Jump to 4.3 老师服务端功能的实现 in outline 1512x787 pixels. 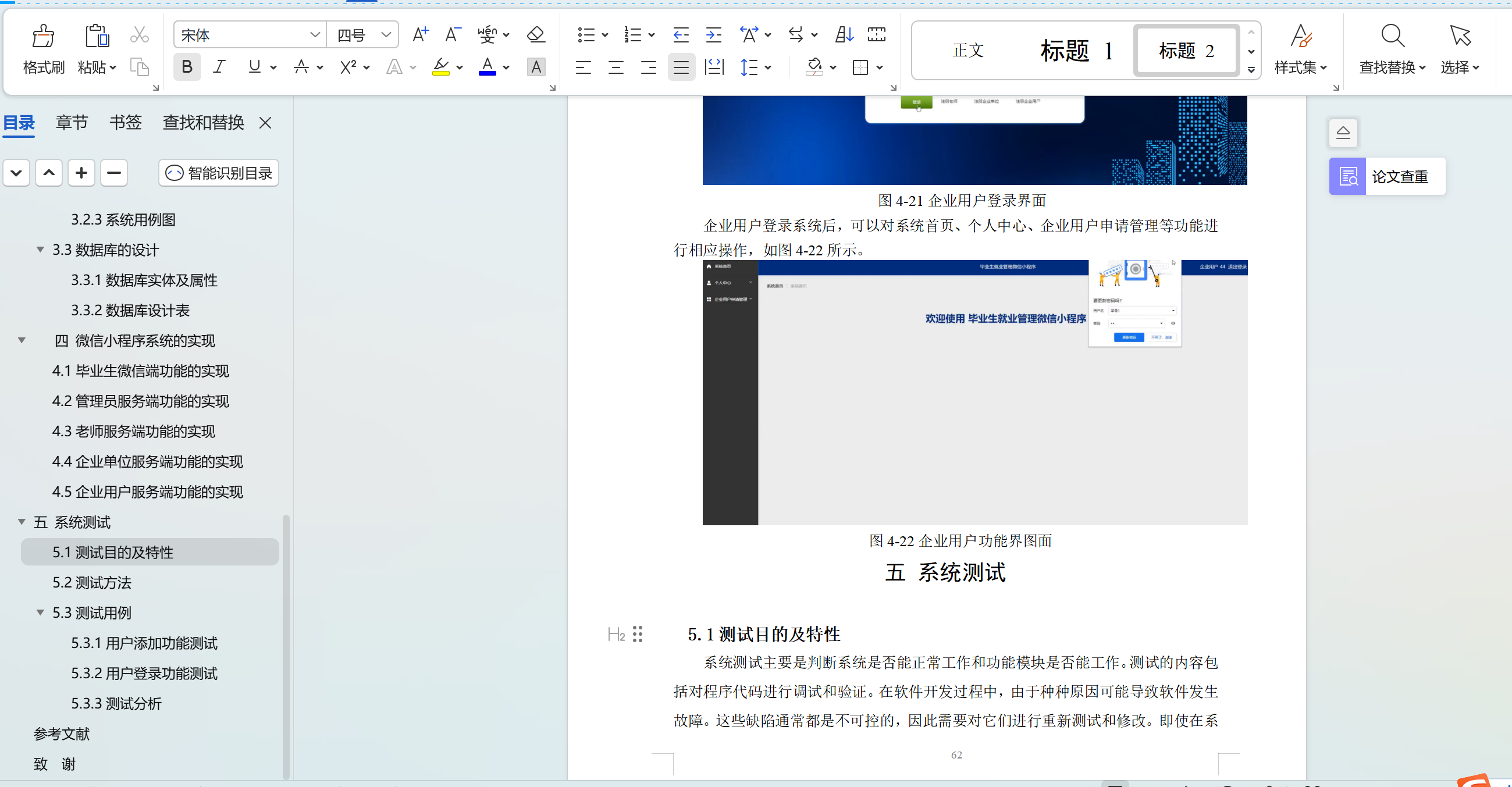133,432
